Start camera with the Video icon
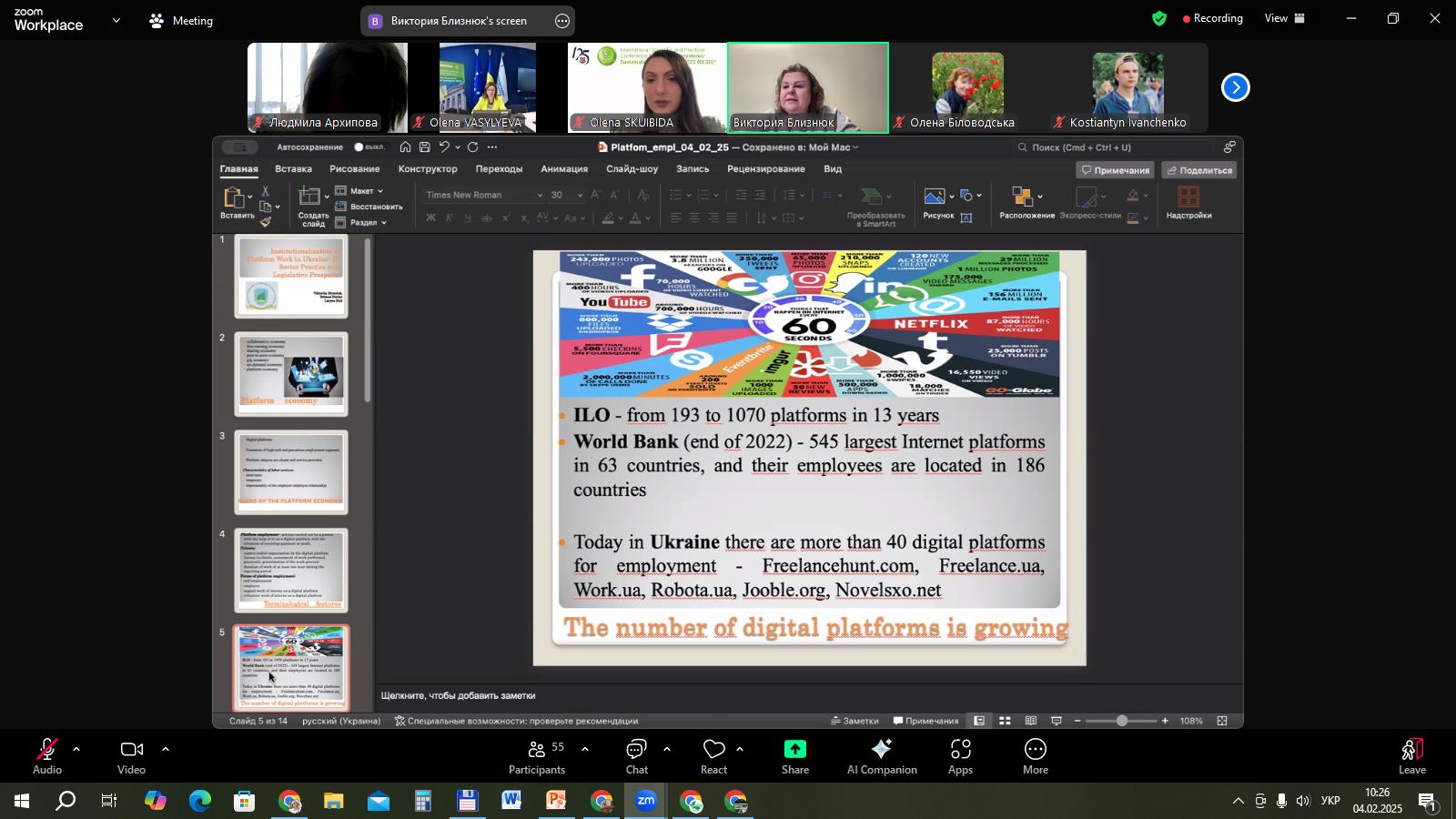 pyautogui.click(x=131, y=755)
